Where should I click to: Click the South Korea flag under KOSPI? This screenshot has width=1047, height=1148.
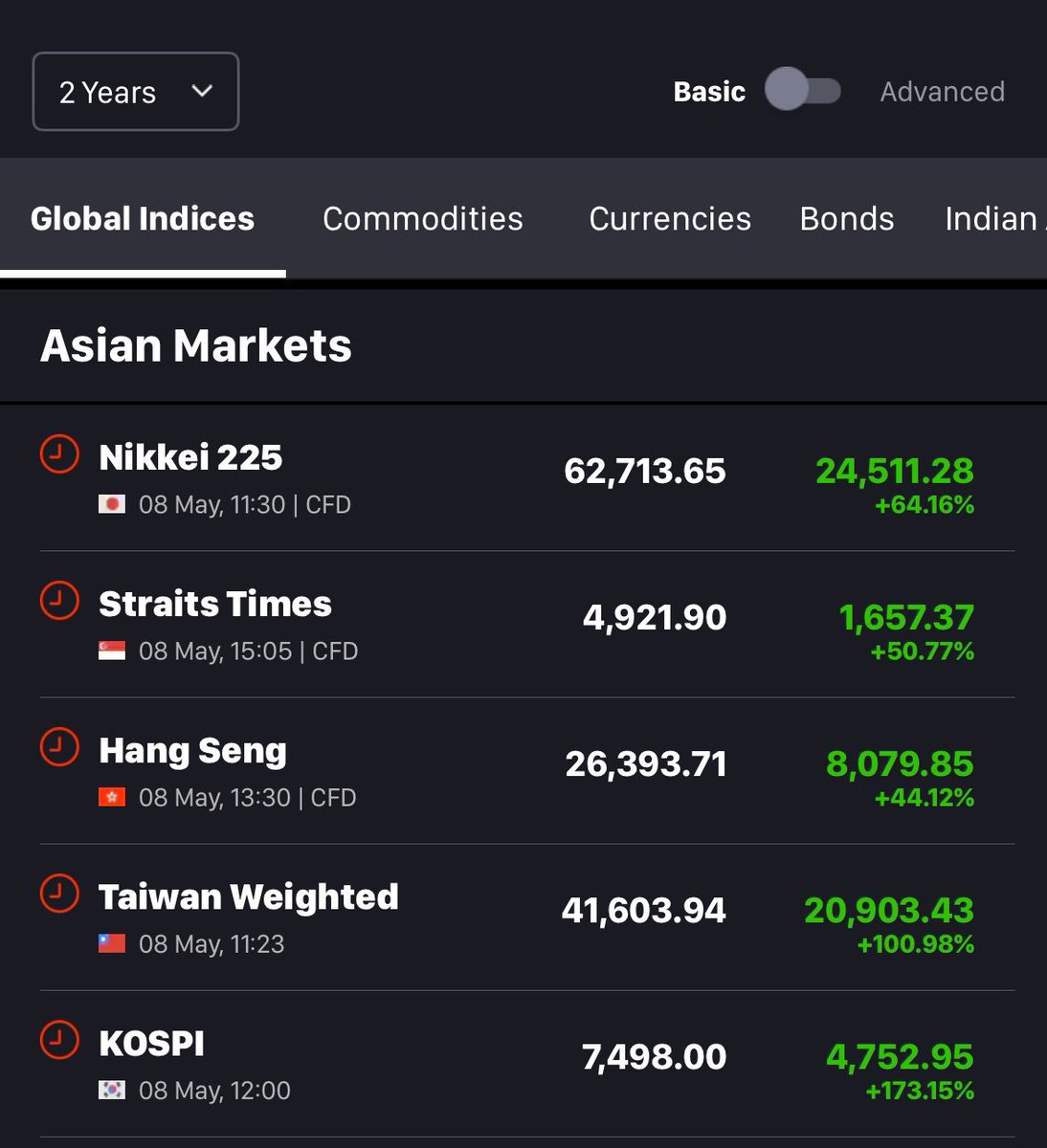[x=112, y=1090]
